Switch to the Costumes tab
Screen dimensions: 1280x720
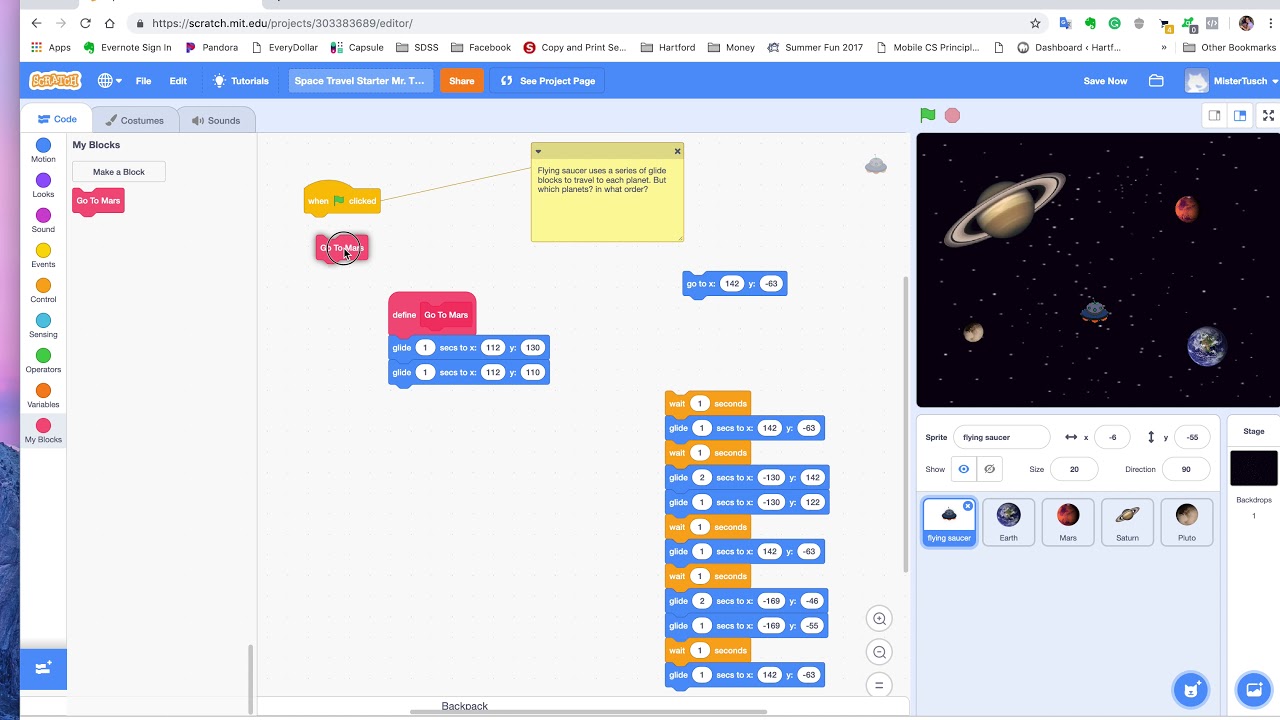(x=135, y=120)
